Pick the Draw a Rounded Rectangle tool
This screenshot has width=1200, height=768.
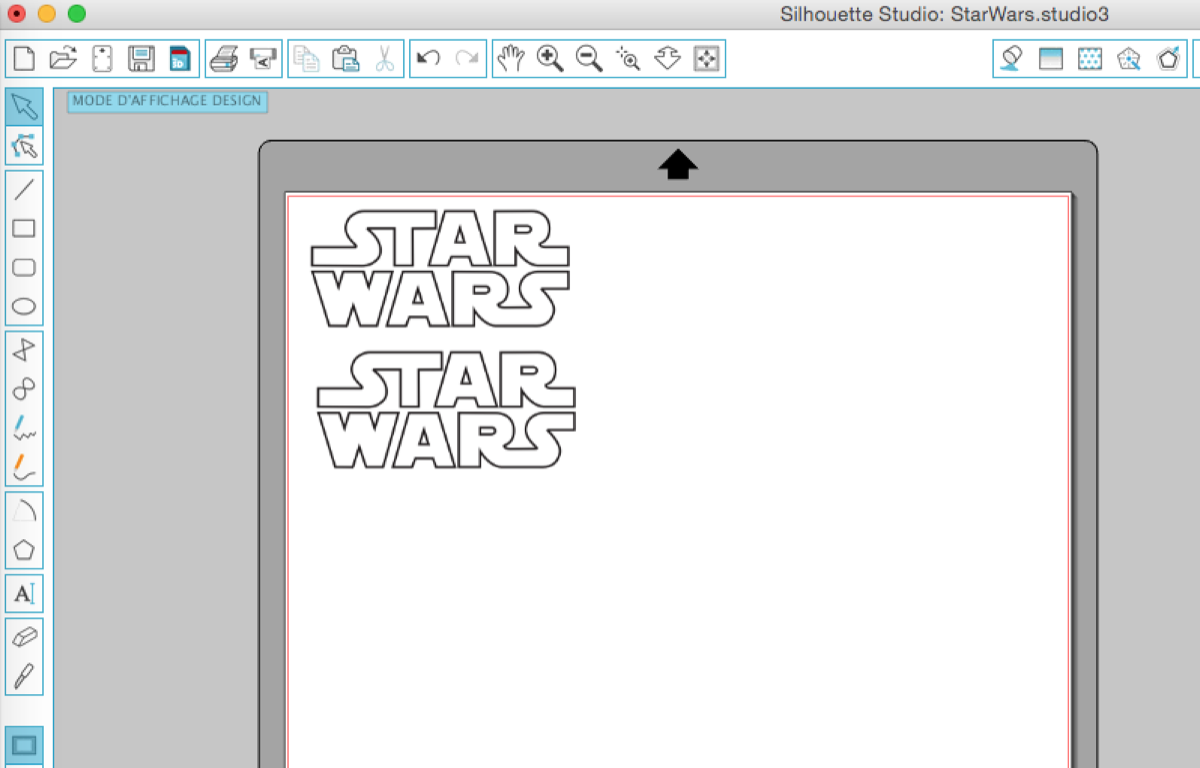tap(24, 268)
